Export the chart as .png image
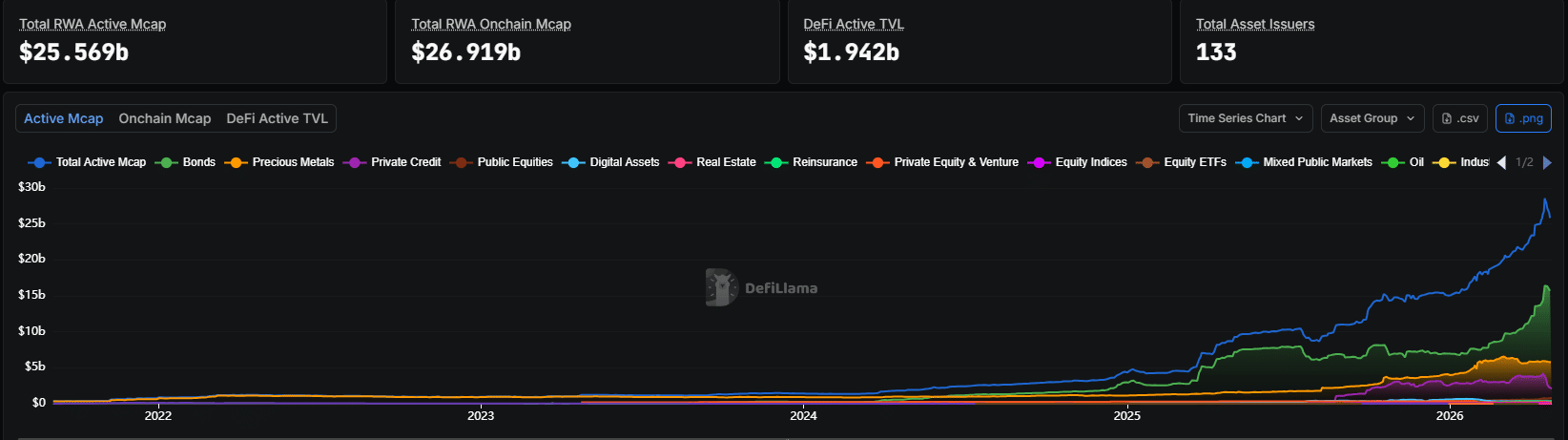This screenshot has width=1568, height=440. pyautogui.click(x=1523, y=118)
